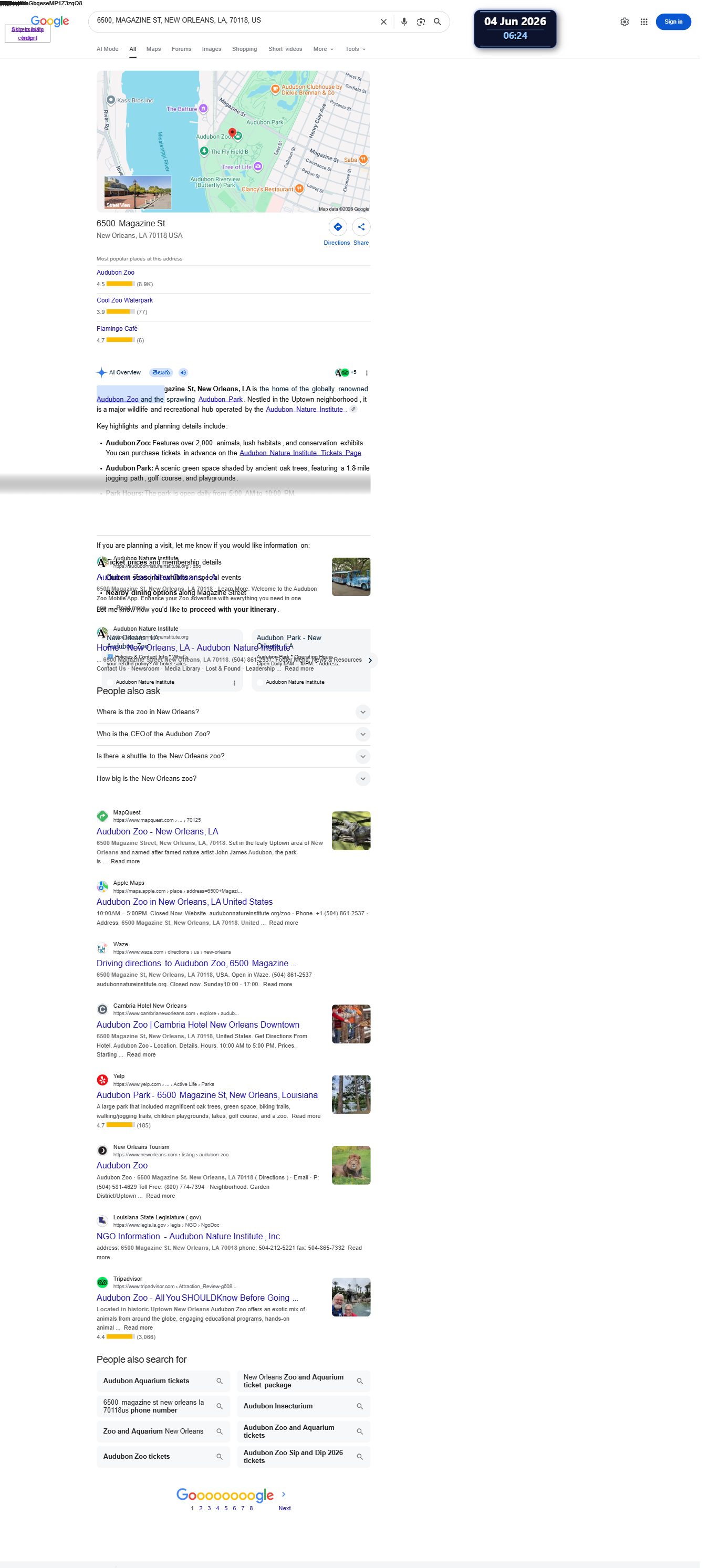
Task: Search for "Audubon Insectarium" related query
Action: coord(307,1423)
